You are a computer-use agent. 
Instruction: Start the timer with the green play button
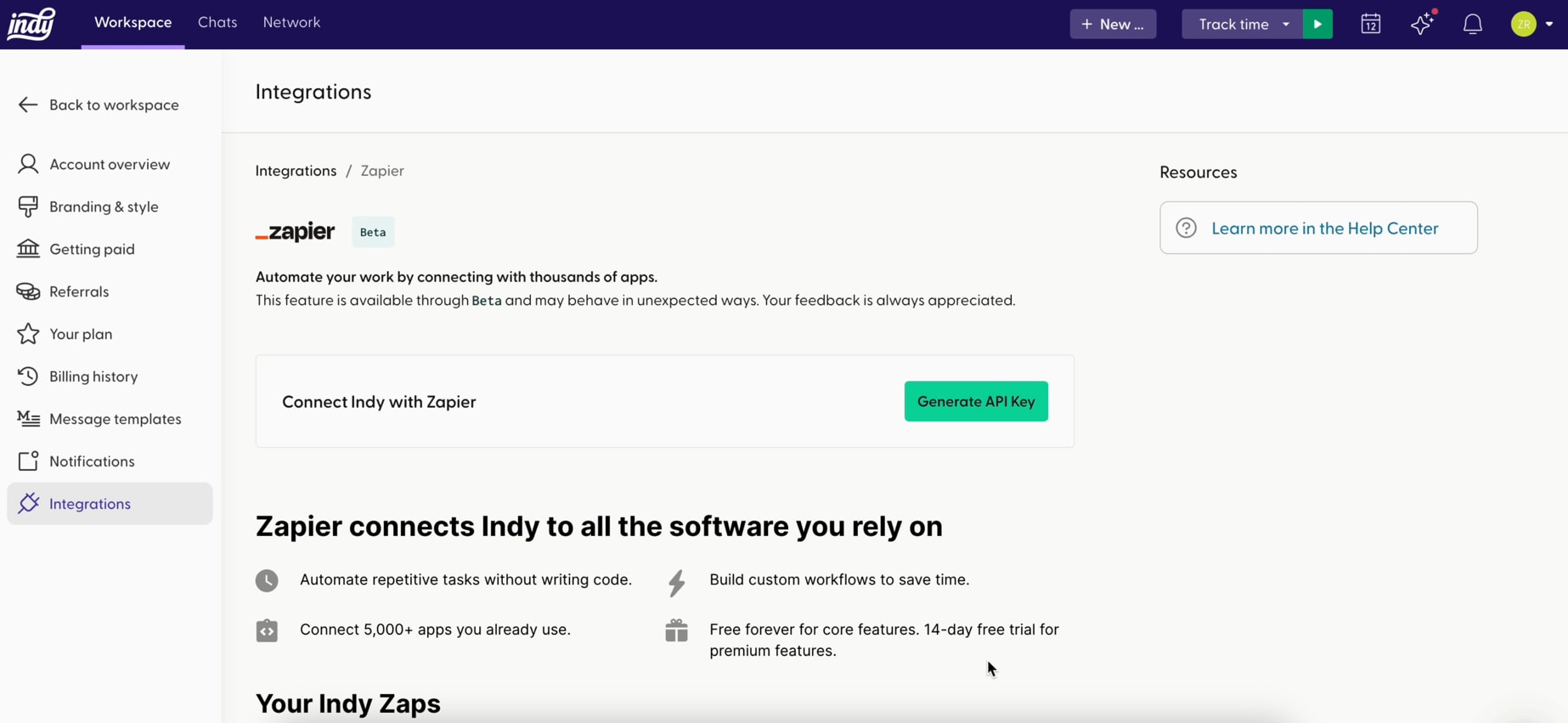[x=1317, y=24]
